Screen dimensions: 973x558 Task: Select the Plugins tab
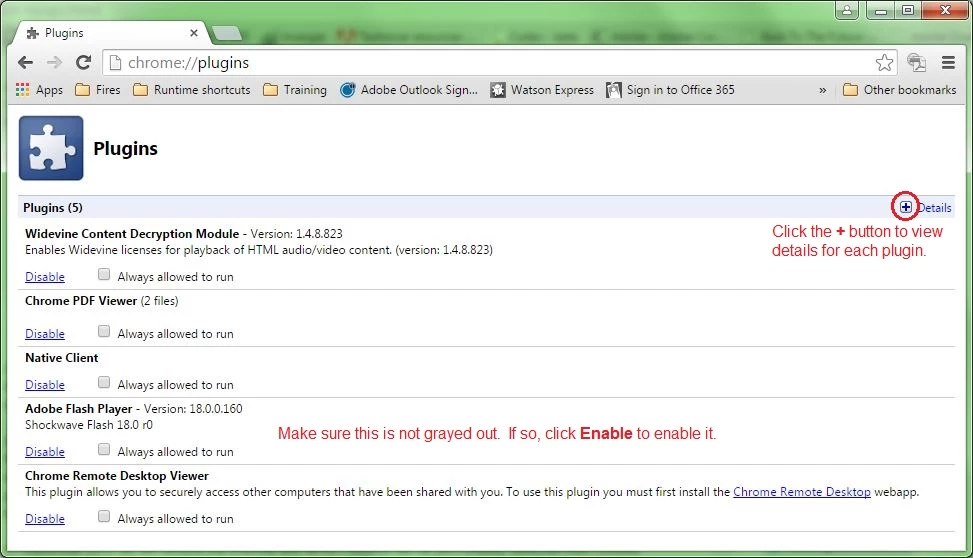pos(112,33)
